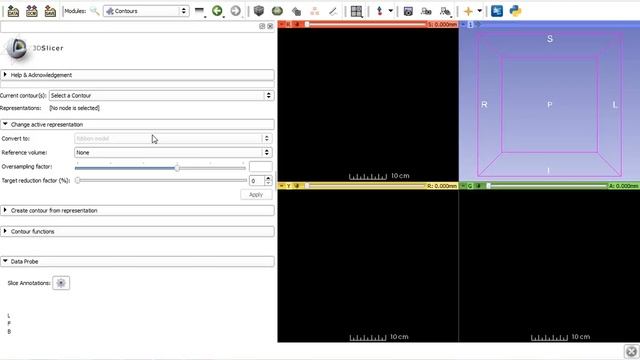Open the view layout selector icon
The width and height of the screenshot is (640, 360).
356,11
